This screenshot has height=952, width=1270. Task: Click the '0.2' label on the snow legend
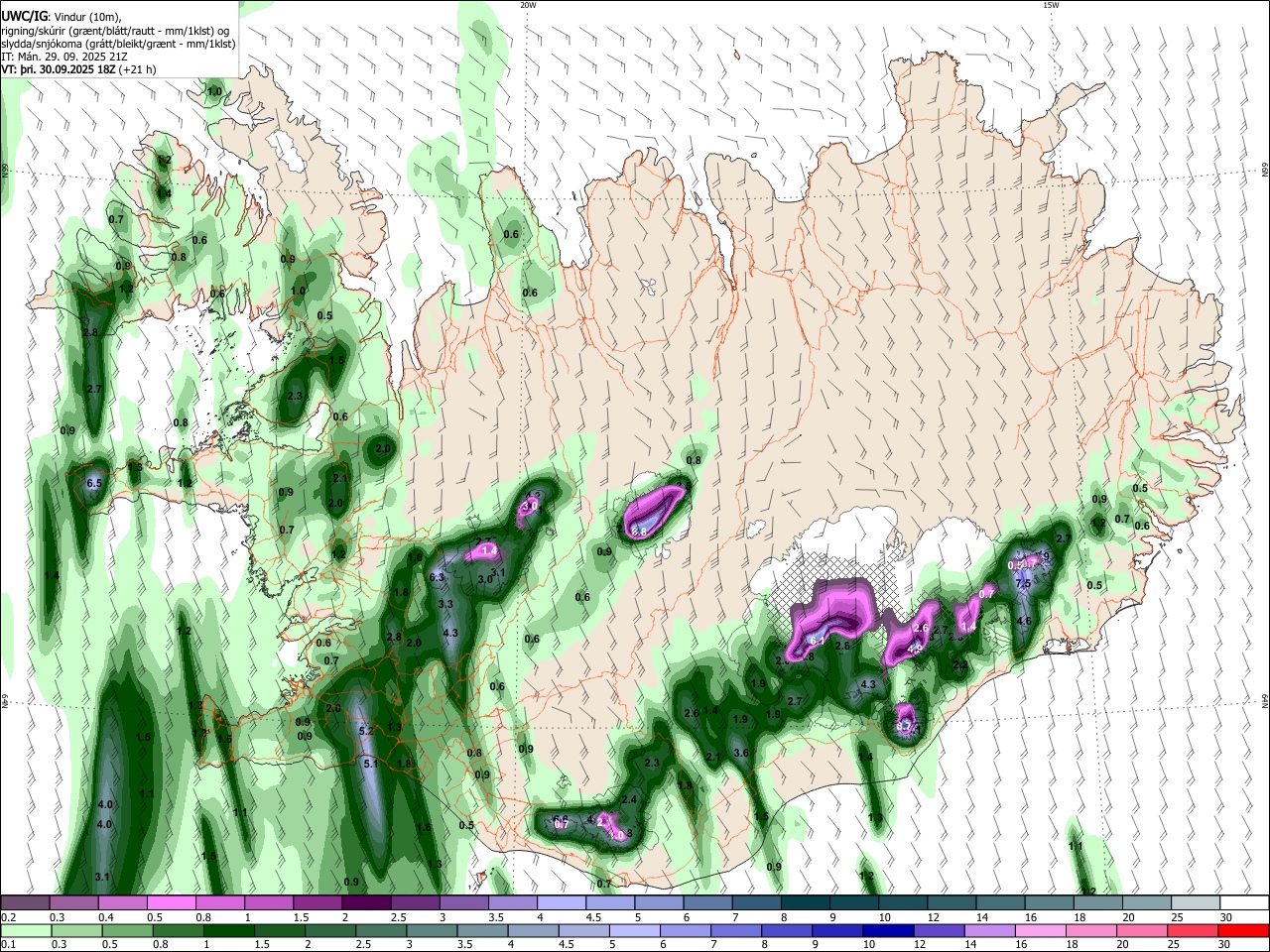(x=8, y=917)
